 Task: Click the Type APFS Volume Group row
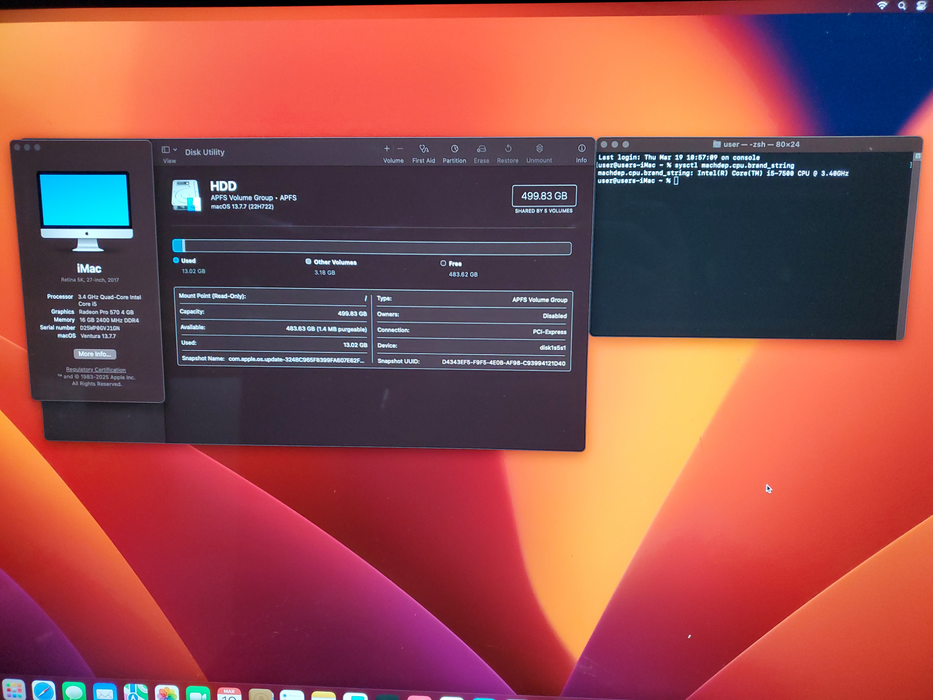point(472,299)
